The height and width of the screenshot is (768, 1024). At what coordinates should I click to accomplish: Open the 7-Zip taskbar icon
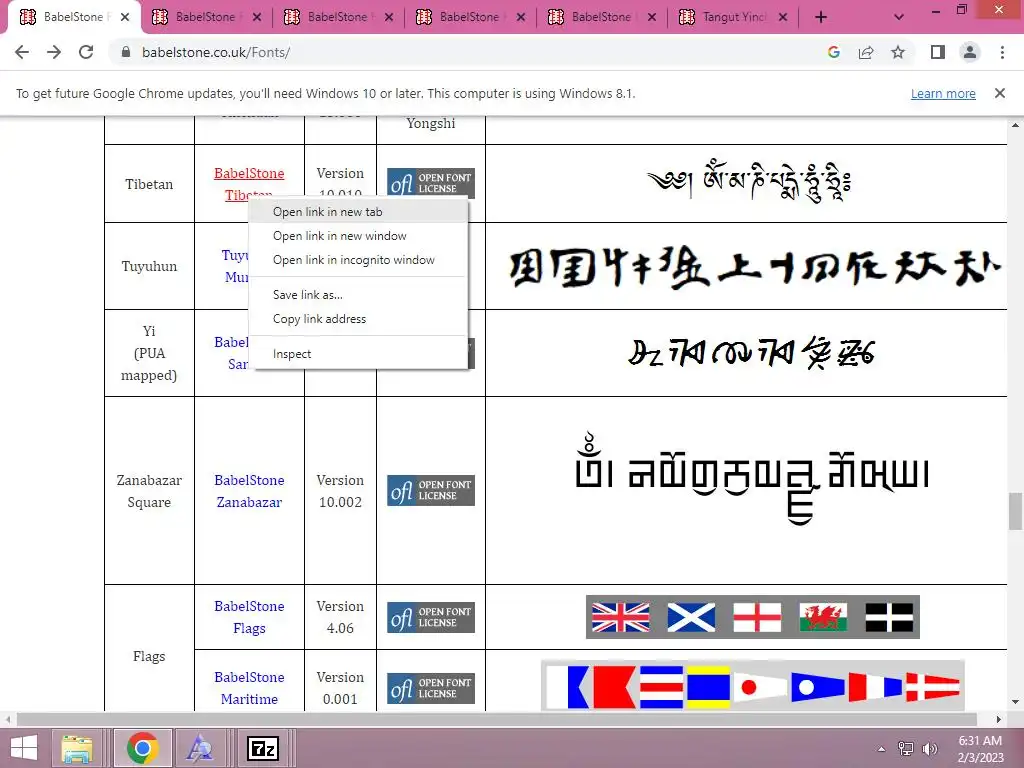pyautogui.click(x=263, y=748)
